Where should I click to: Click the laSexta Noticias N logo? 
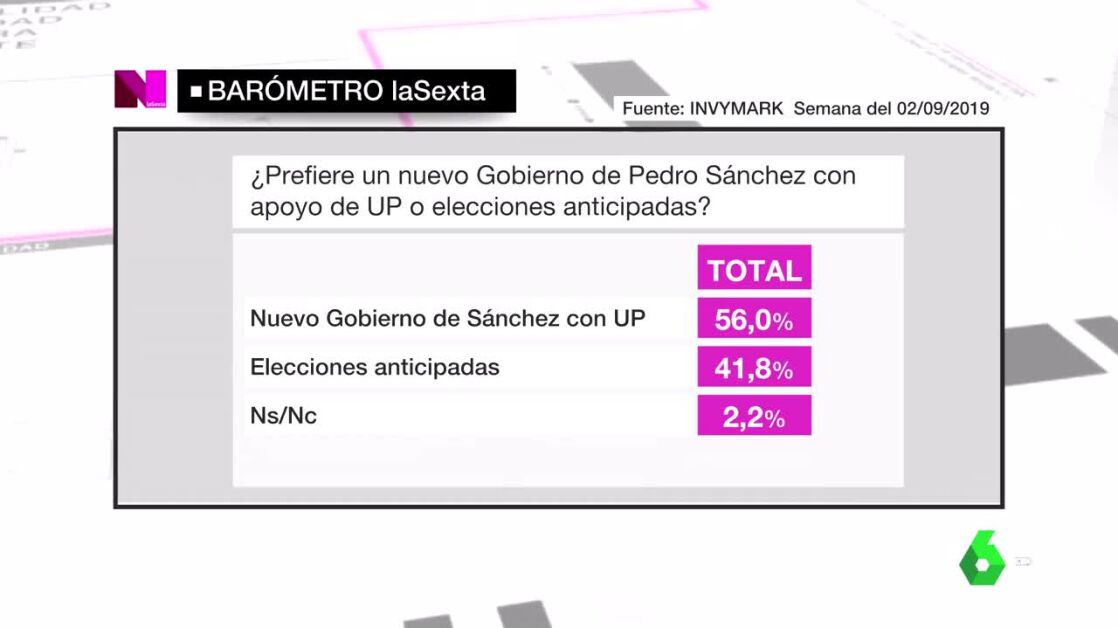[140, 90]
